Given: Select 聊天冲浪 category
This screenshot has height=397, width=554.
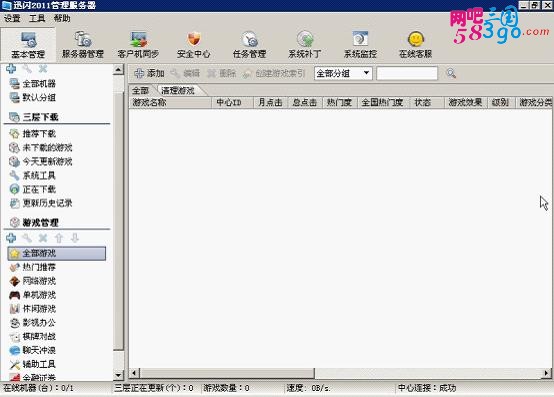Looking at the screenshot, I should (x=33, y=350).
